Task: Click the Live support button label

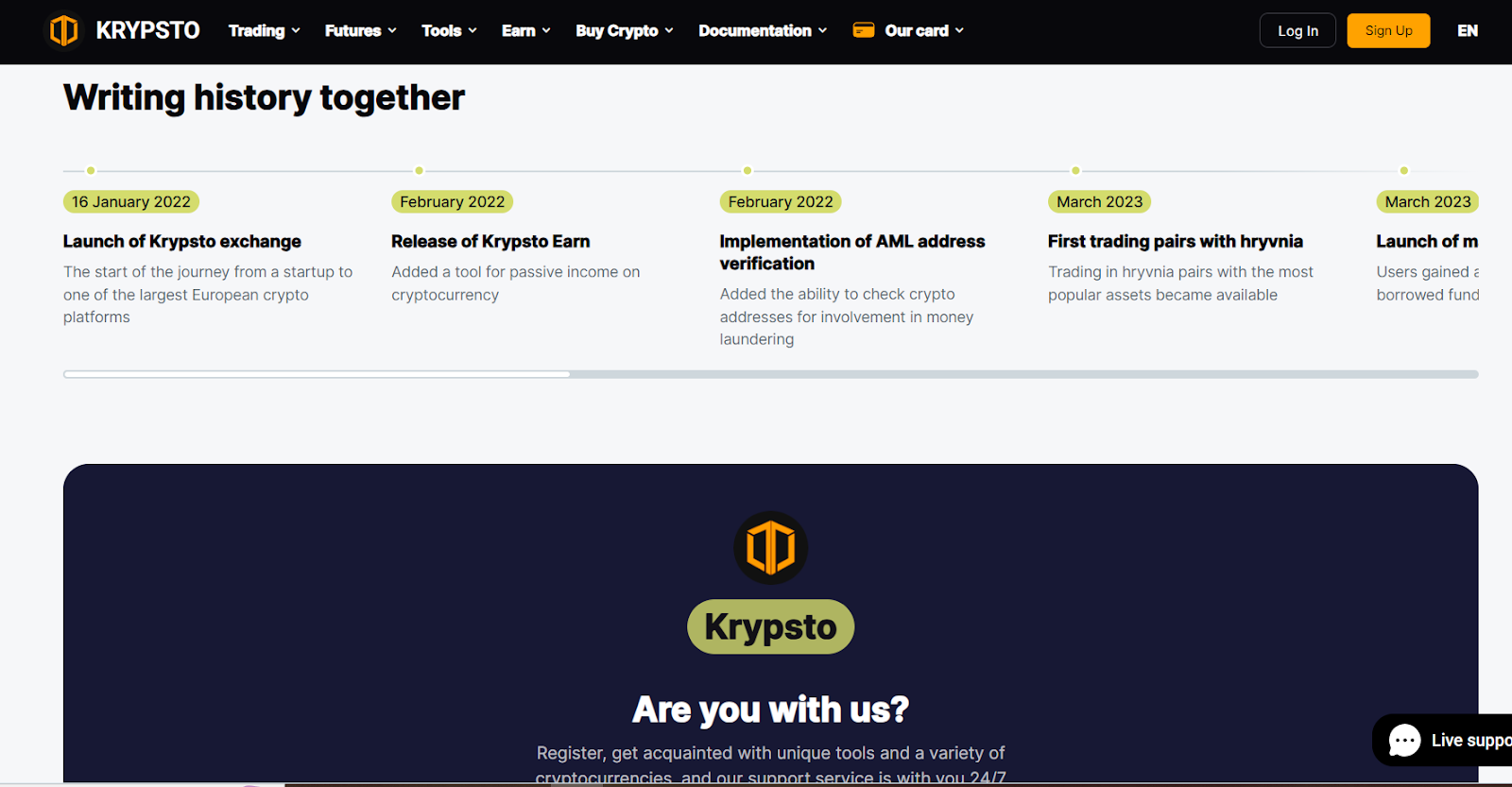Action: pos(1470,740)
